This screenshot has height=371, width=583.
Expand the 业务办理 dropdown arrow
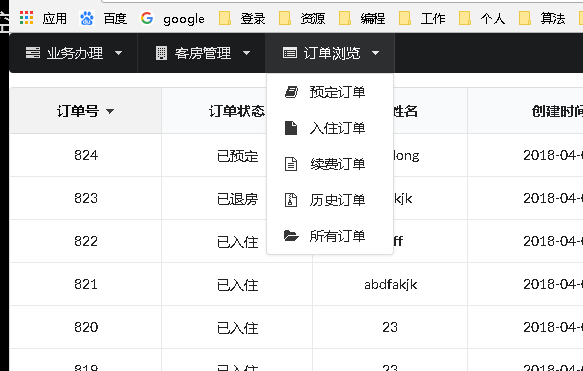[x=119, y=53]
